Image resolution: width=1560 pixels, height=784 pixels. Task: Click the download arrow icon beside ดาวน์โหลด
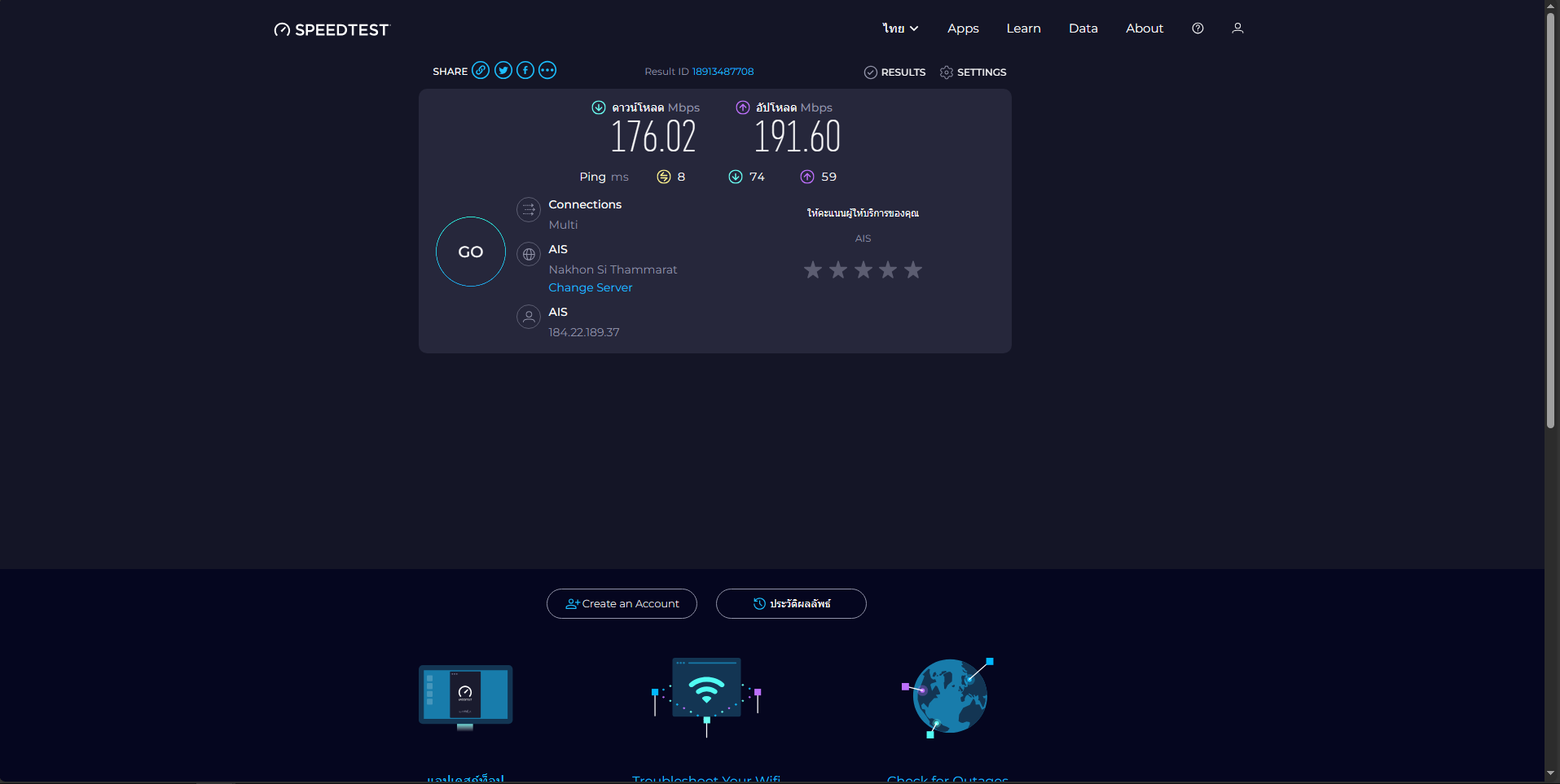pos(599,107)
